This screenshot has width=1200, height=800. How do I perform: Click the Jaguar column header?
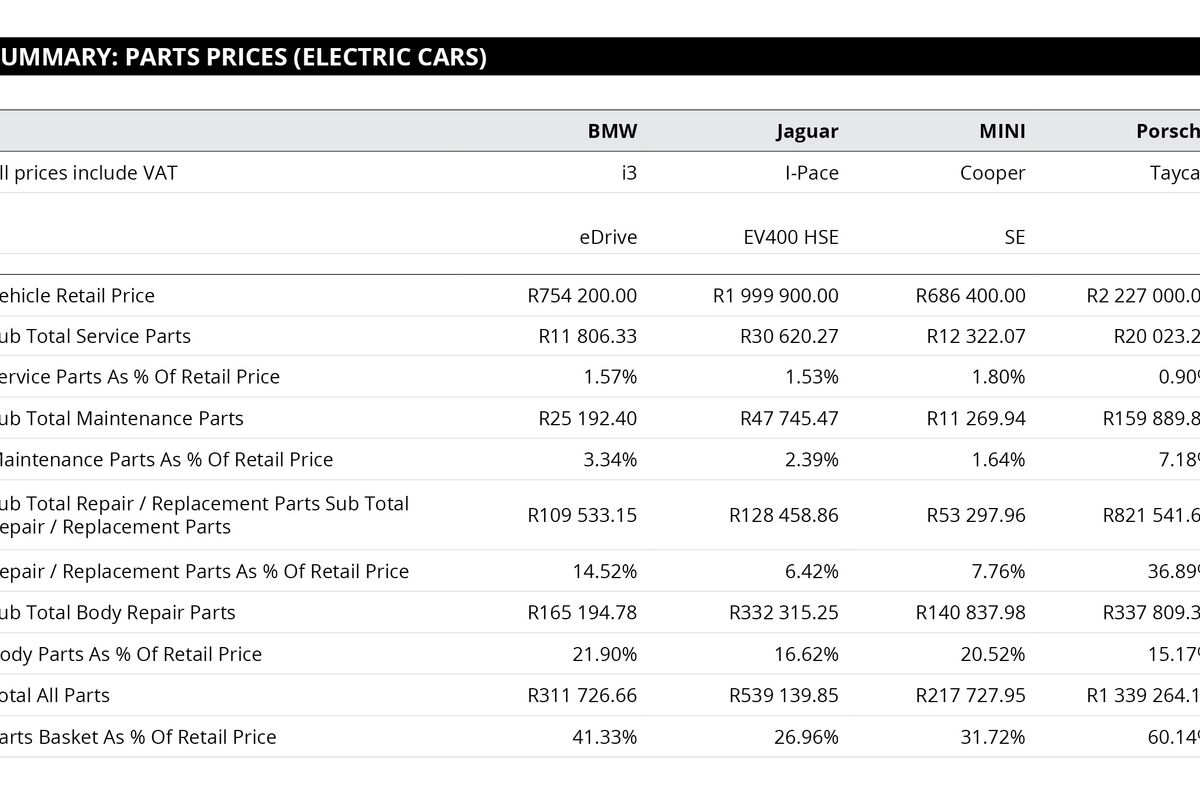coord(807,131)
